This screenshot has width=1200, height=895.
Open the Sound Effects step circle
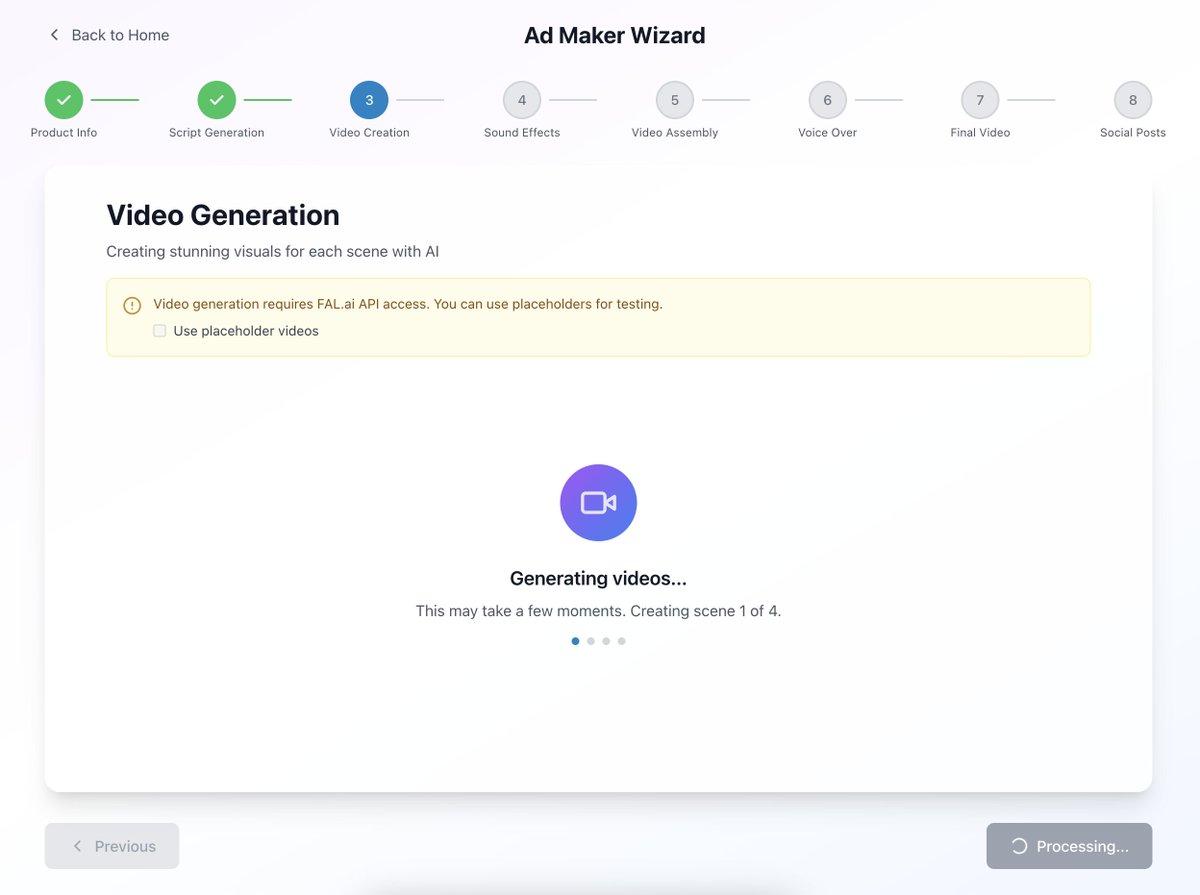[521, 99]
